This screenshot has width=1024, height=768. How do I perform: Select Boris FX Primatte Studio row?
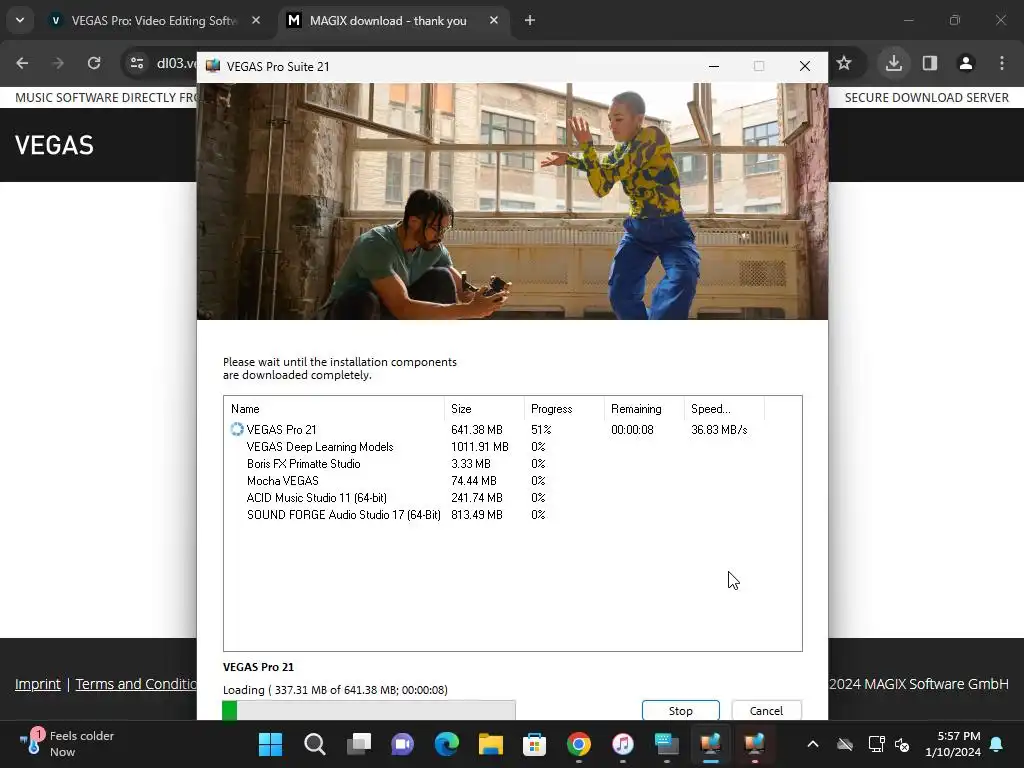513,464
